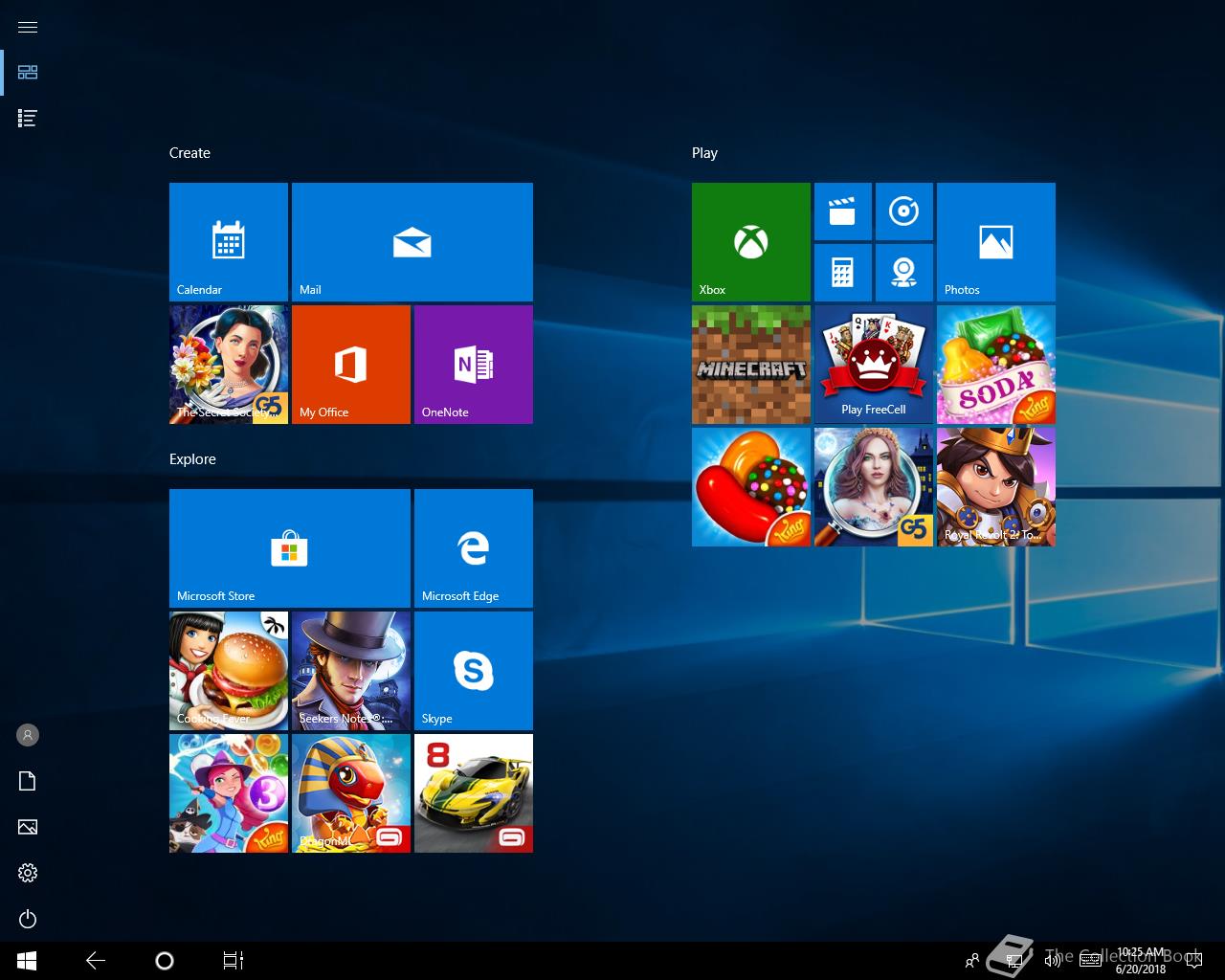
Task: Click the Windows Start button
Action: (x=27, y=961)
